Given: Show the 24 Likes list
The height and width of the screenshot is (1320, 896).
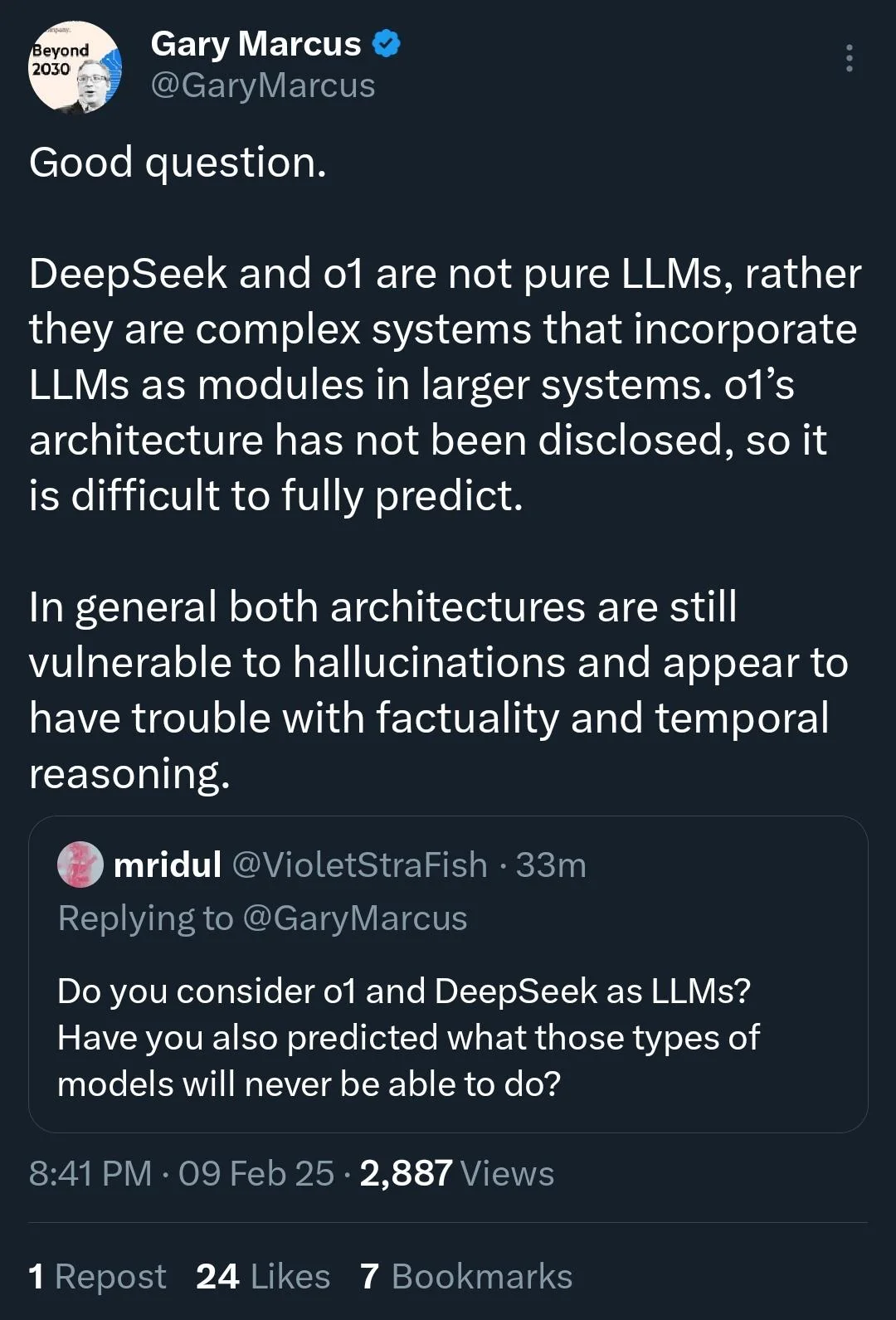Looking at the screenshot, I should pos(263,1276).
